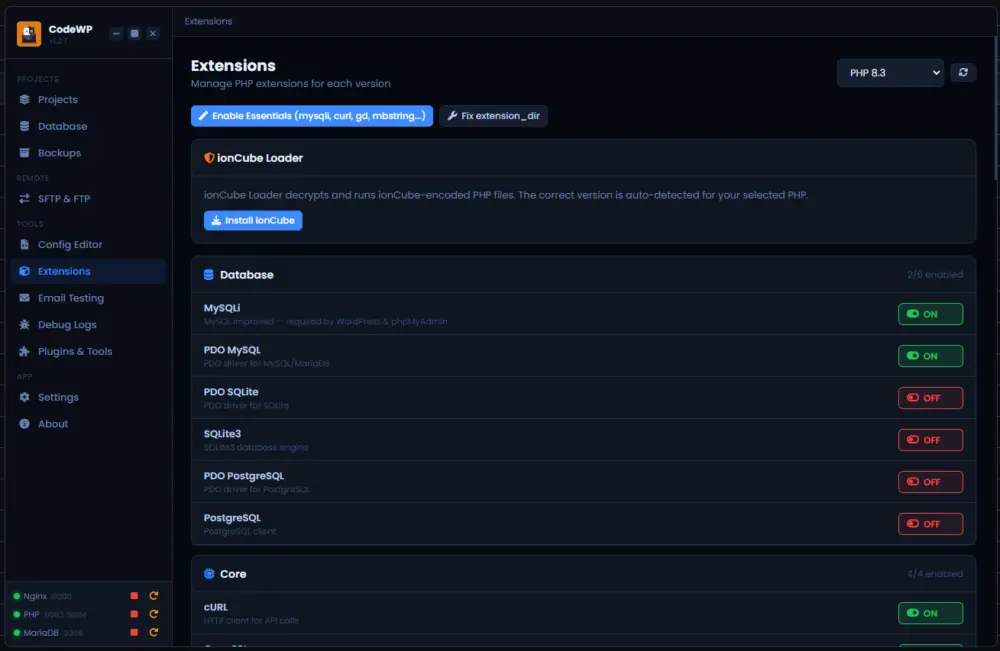
Task: Click Fix extension_dir button
Action: click(x=493, y=116)
